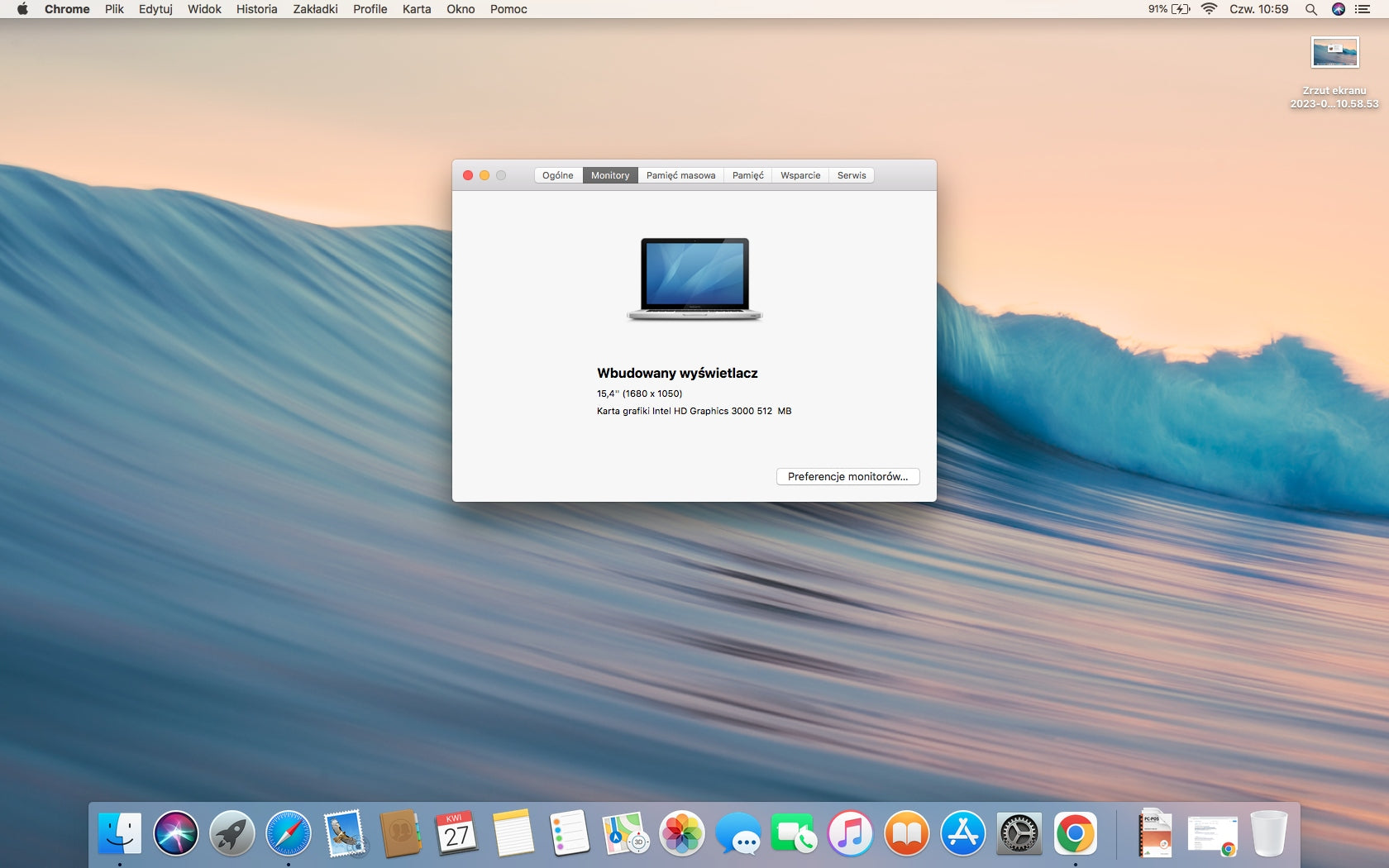Open System Preferences gear icon
The image size is (1389, 868).
pyautogui.click(x=1019, y=833)
